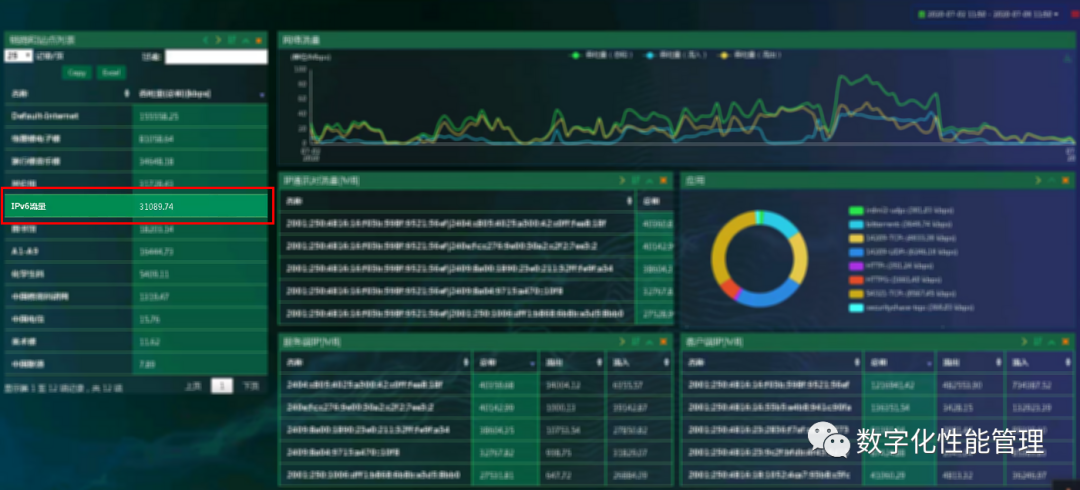Go to next page (下页) in site list

coord(251,387)
